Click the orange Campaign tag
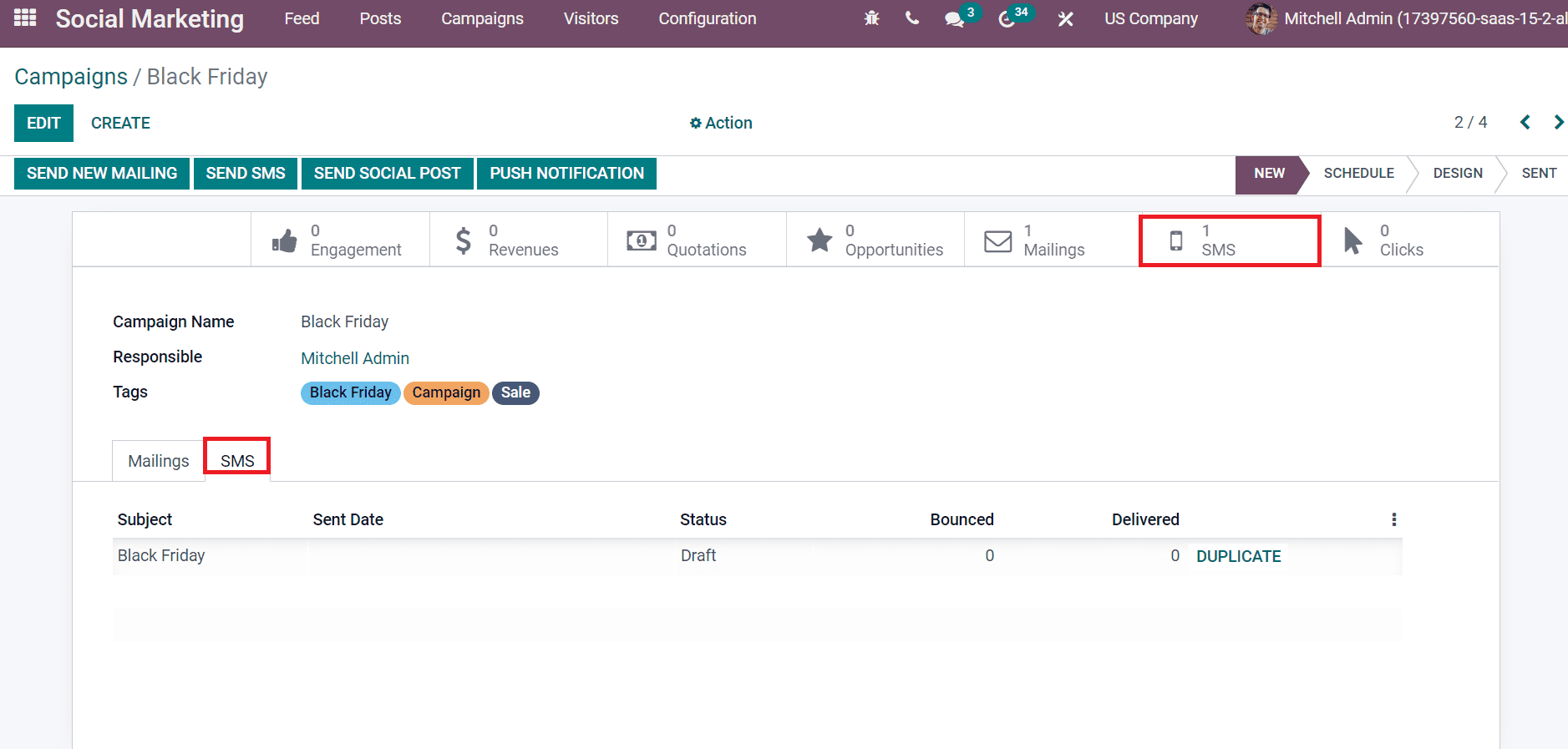This screenshot has height=749, width=1568. [446, 392]
